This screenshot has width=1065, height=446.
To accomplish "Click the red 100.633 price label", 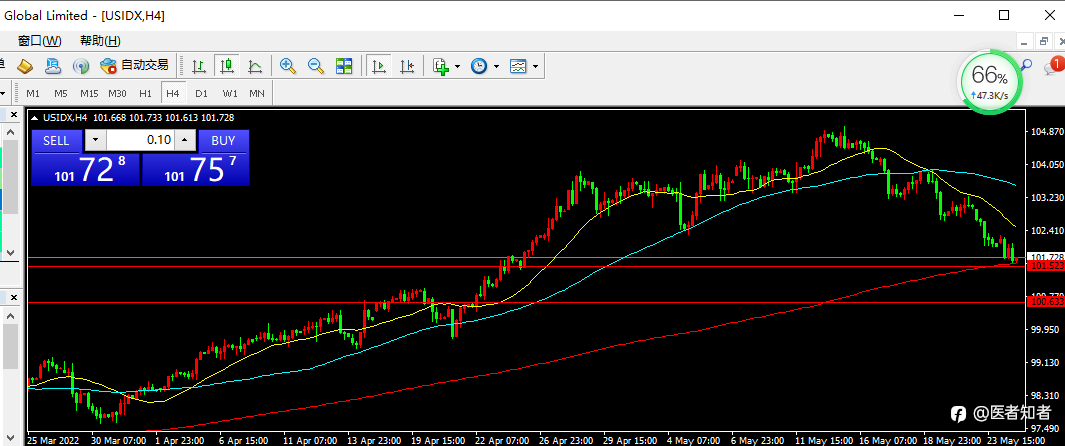I will click(x=1047, y=301).
